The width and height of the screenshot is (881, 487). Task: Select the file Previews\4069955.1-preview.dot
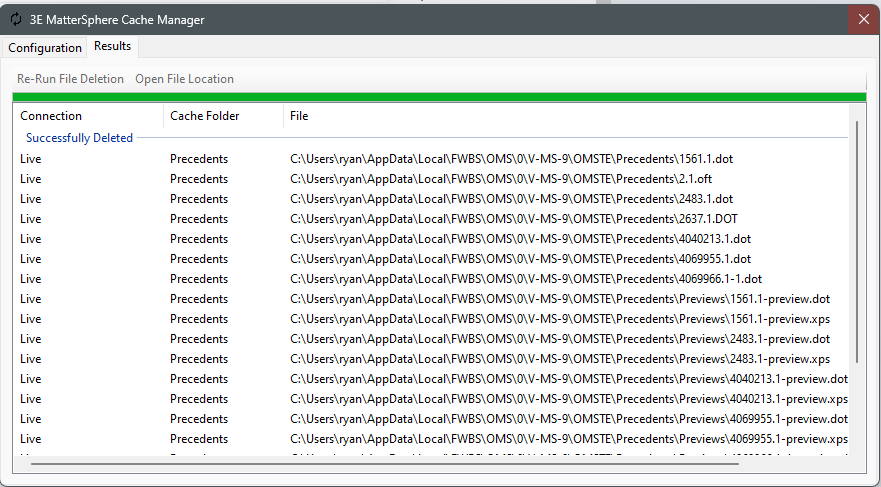[569, 419]
